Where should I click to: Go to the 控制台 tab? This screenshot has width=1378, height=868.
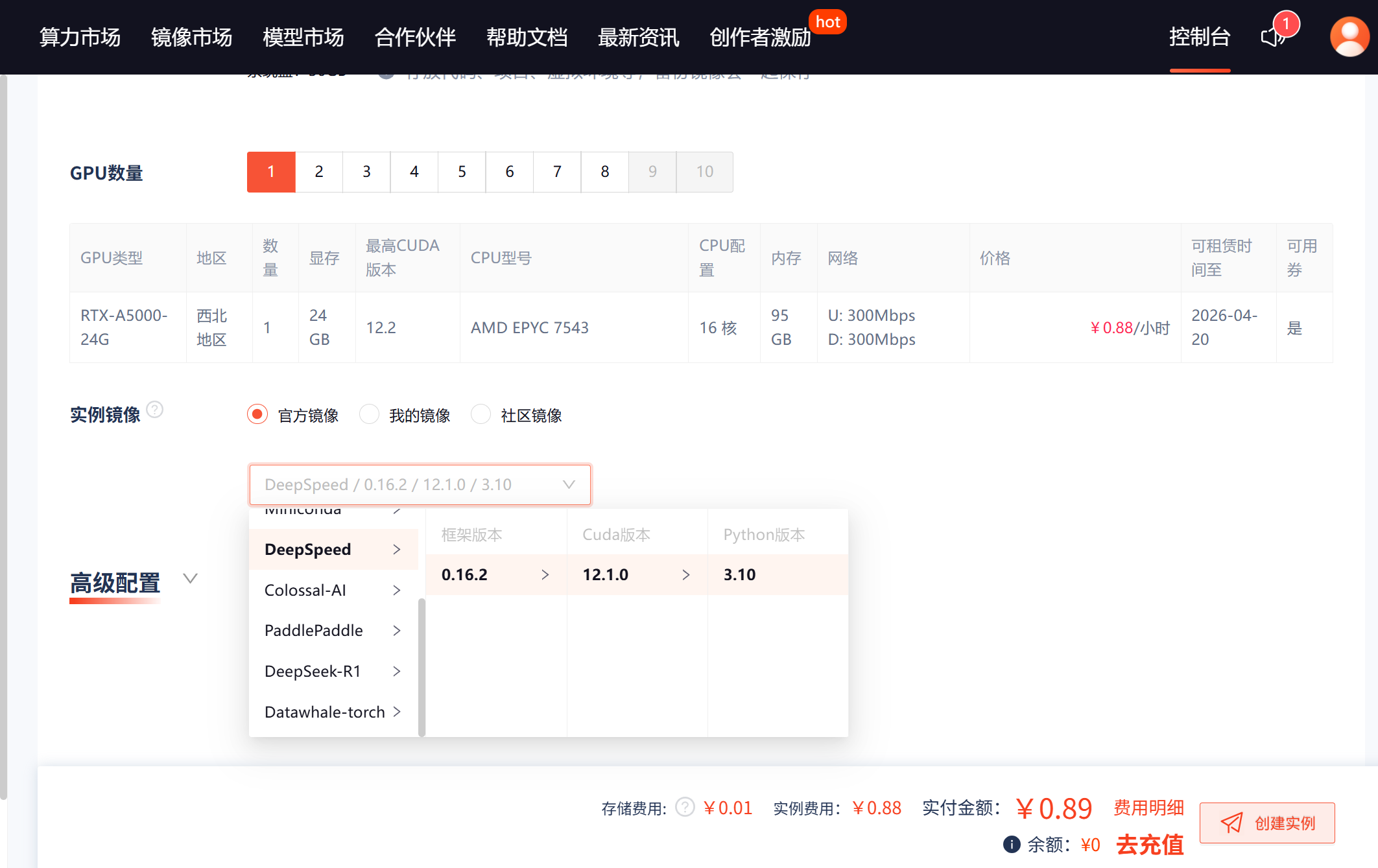(x=1199, y=37)
